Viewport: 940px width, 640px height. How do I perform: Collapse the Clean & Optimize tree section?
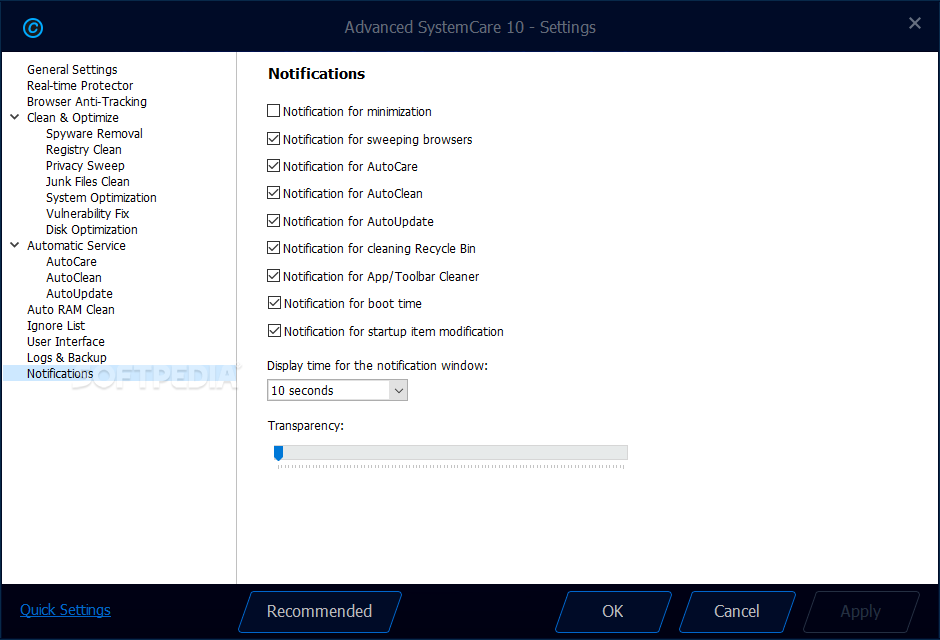click(15, 117)
